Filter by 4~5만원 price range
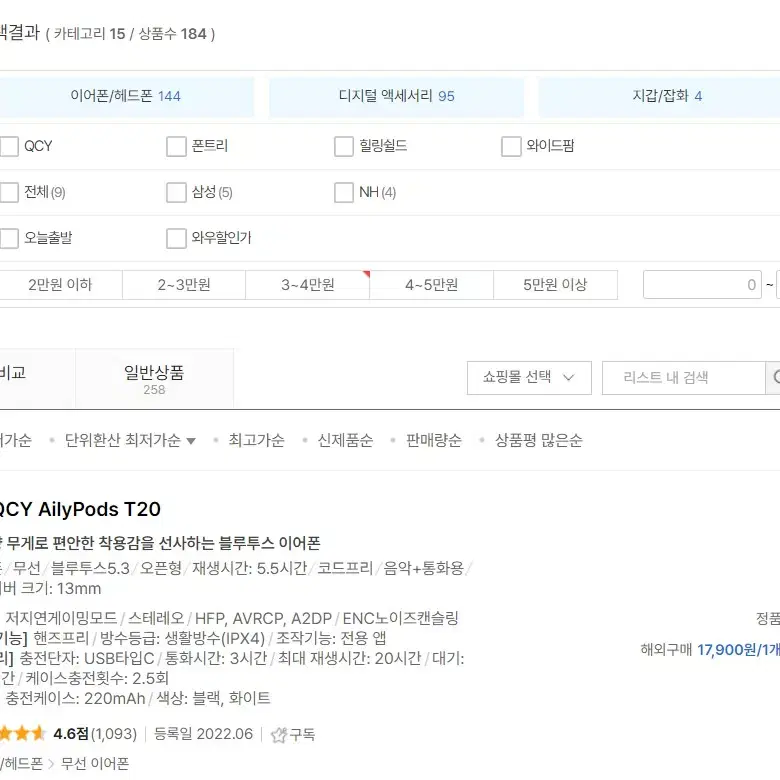 tap(431, 285)
